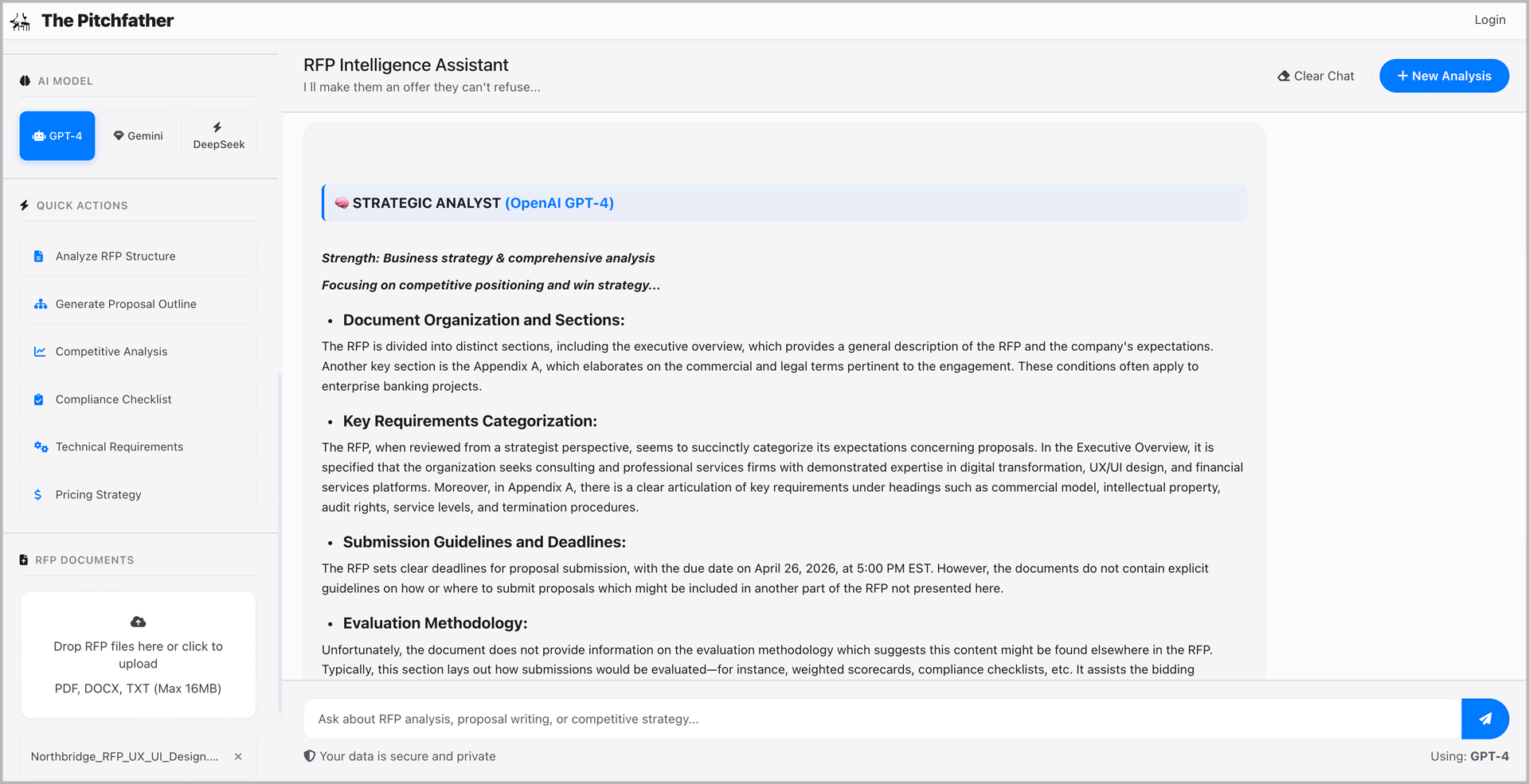Click the Competitive Analysis chart icon
The height and width of the screenshot is (784, 1529).
click(40, 352)
